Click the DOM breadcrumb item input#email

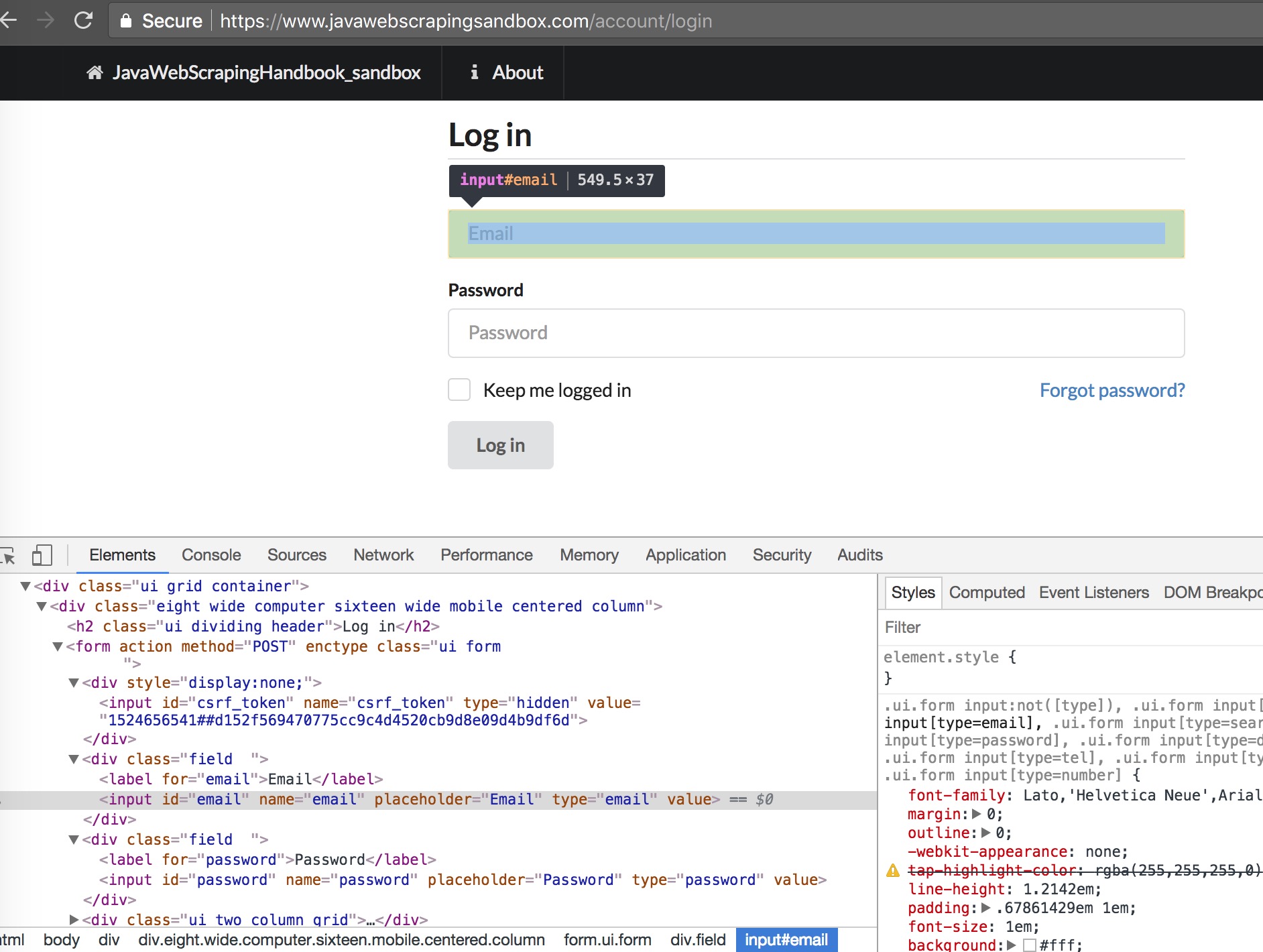(x=786, y=939)
